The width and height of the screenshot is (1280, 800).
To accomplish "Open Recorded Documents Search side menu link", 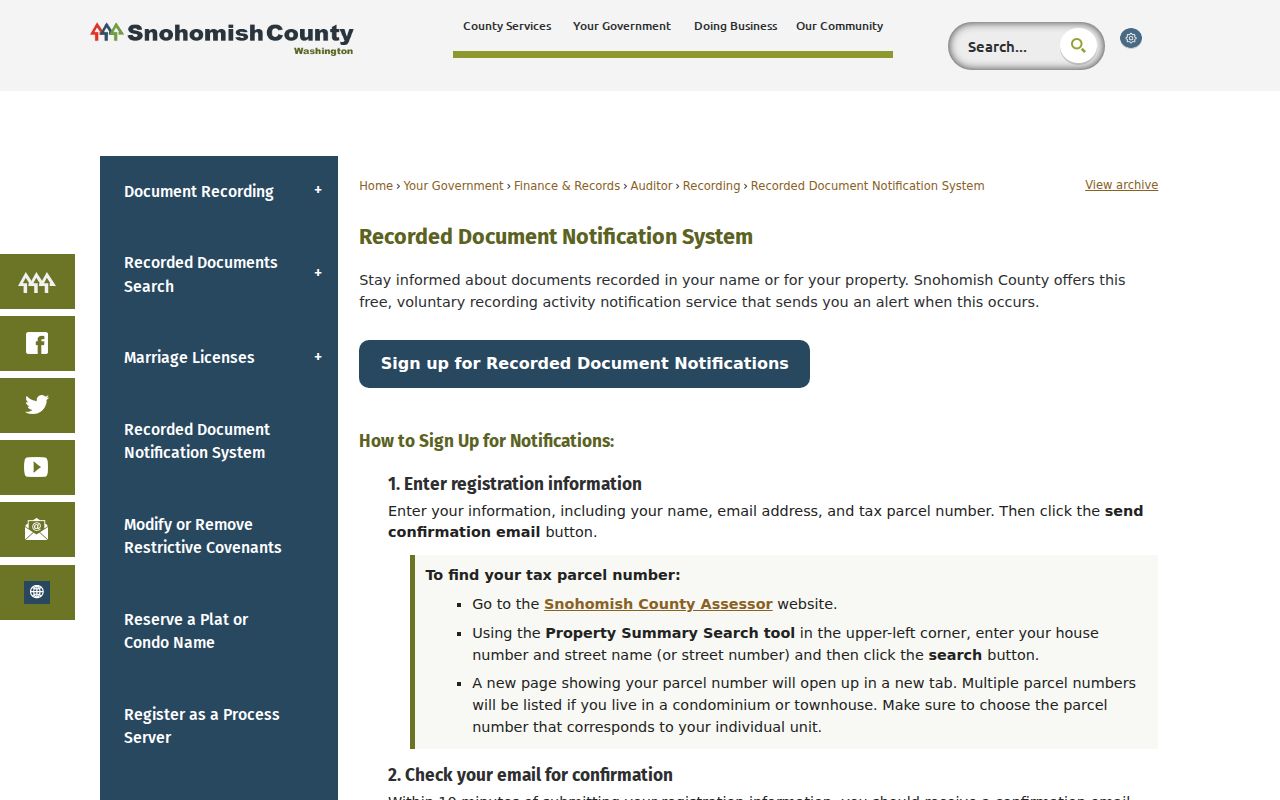I will 201,274.
